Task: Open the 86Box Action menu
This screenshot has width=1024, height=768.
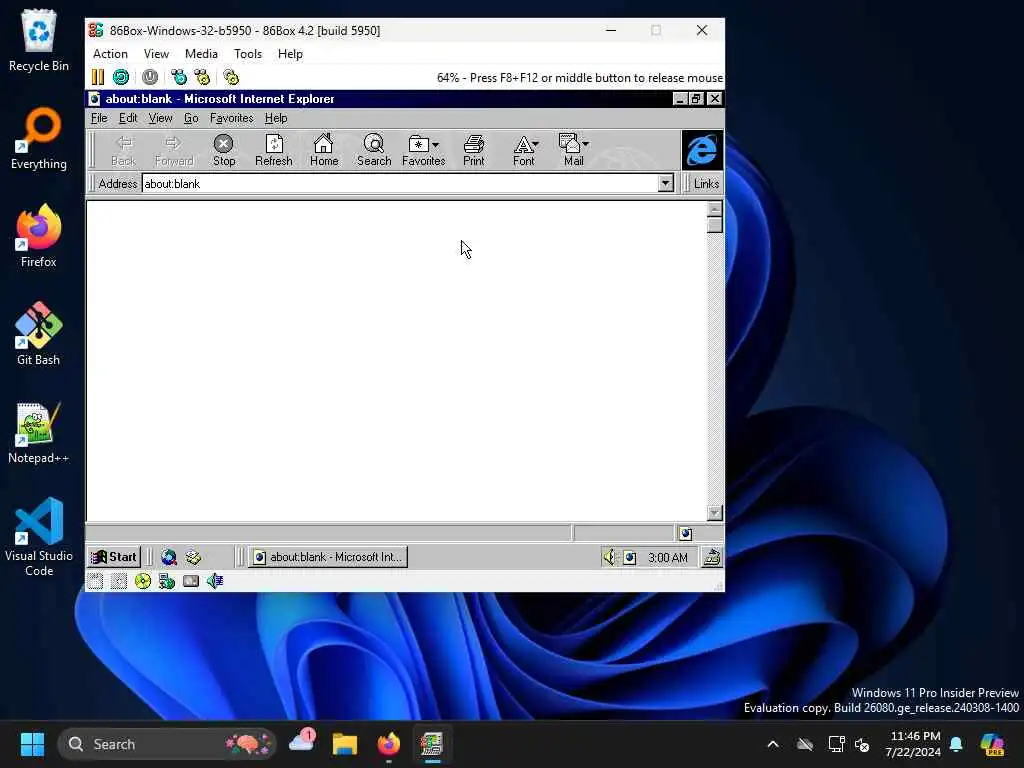Action: (110, 54)
